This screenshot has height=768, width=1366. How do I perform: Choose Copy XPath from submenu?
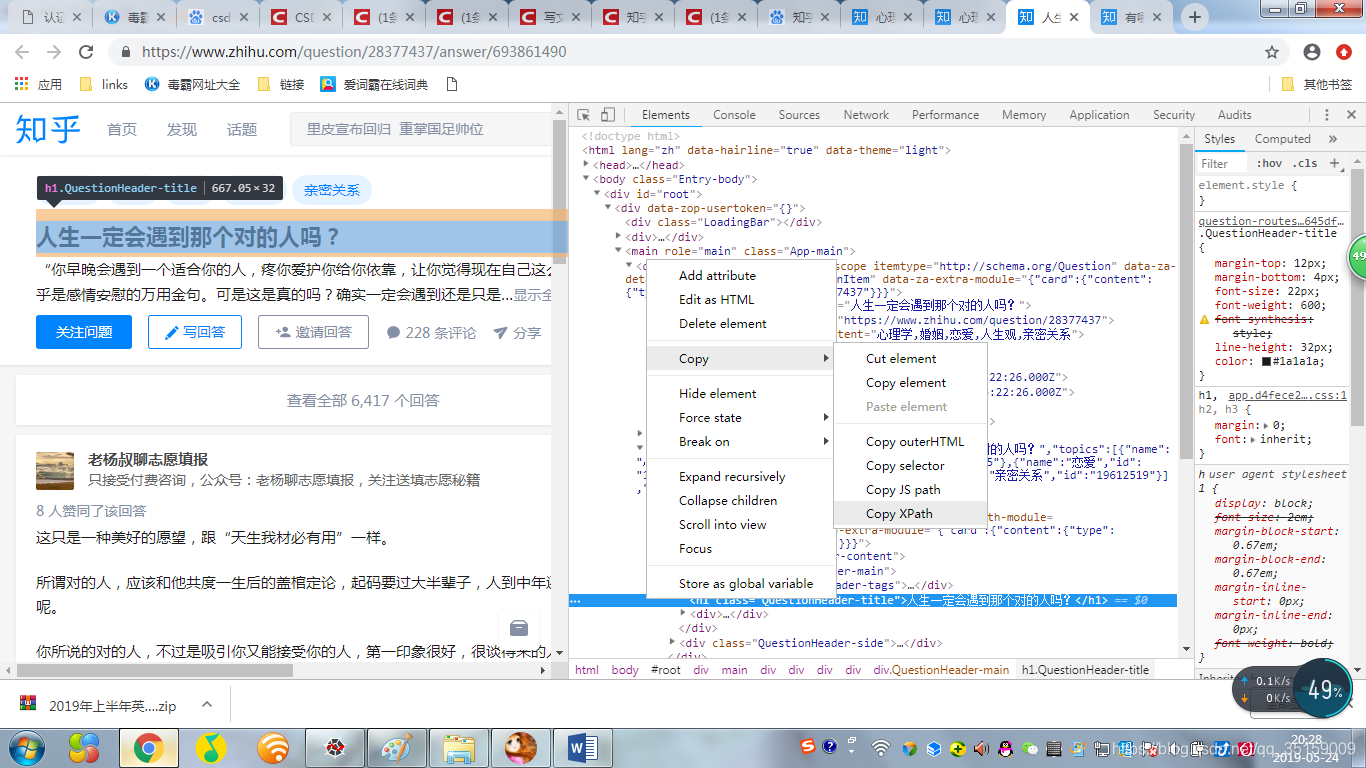911,514
